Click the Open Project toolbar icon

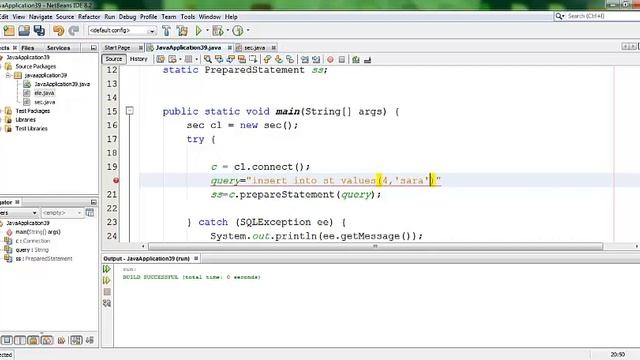coord(24,31)
